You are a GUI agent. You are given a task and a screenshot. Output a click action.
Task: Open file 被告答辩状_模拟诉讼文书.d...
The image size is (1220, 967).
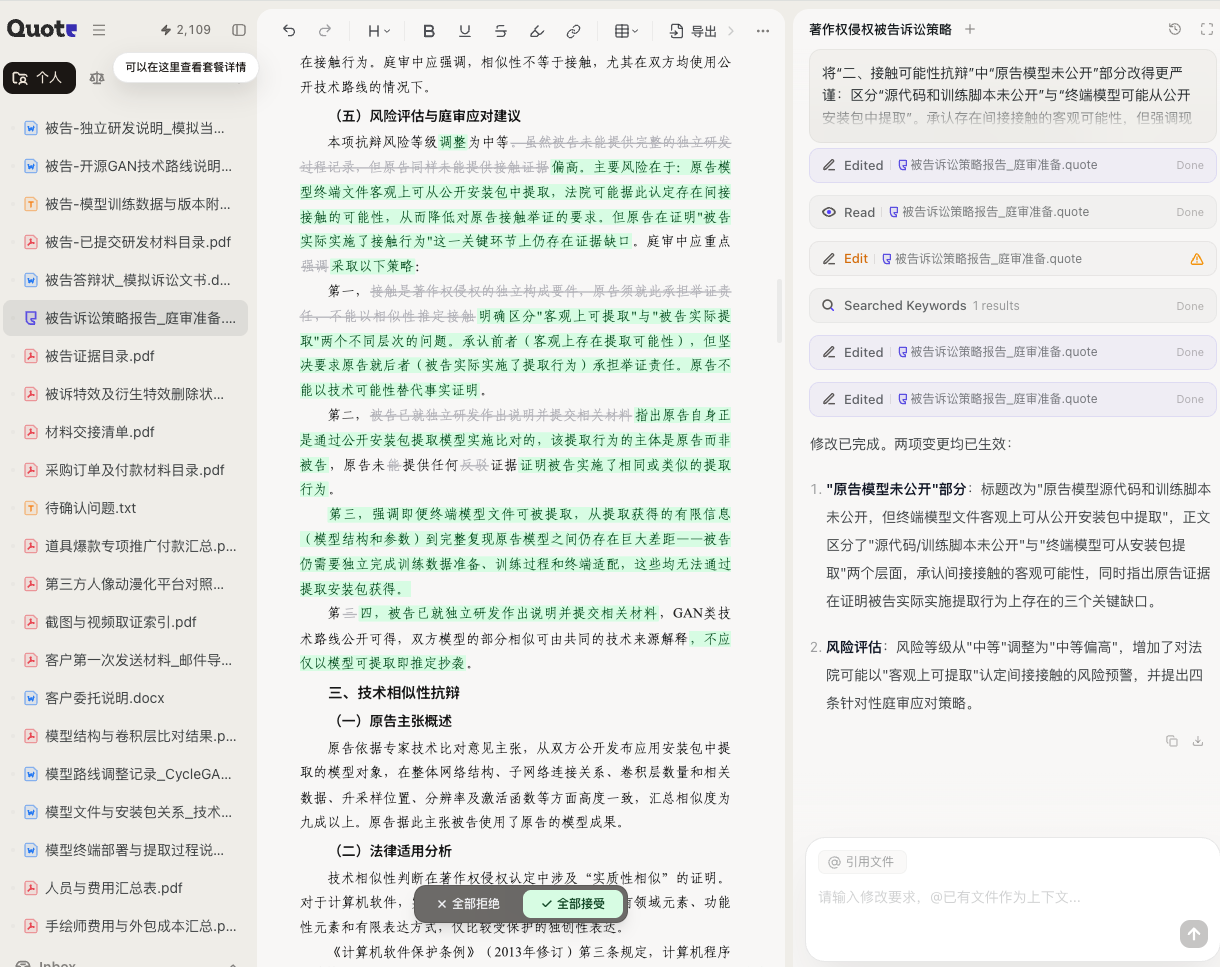pyautogui.click(x=126, y=280)
